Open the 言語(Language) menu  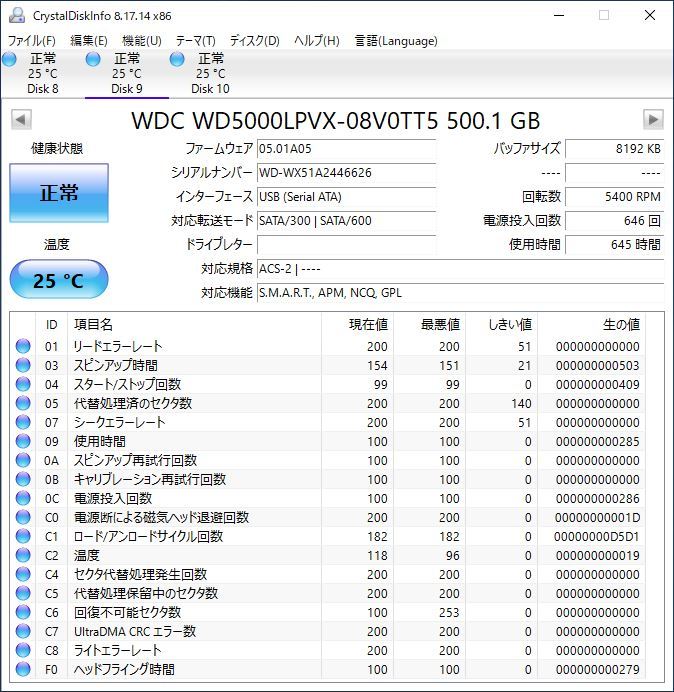point(396,41)
